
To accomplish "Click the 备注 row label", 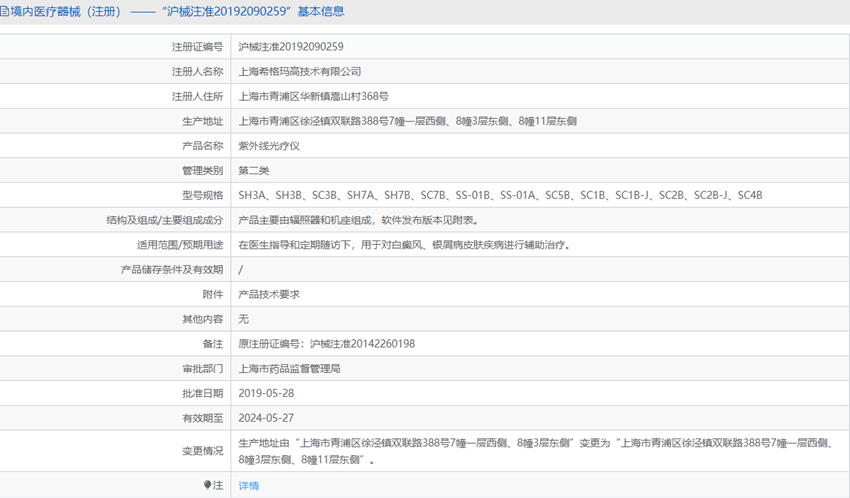I will click(x=212, y=344).
